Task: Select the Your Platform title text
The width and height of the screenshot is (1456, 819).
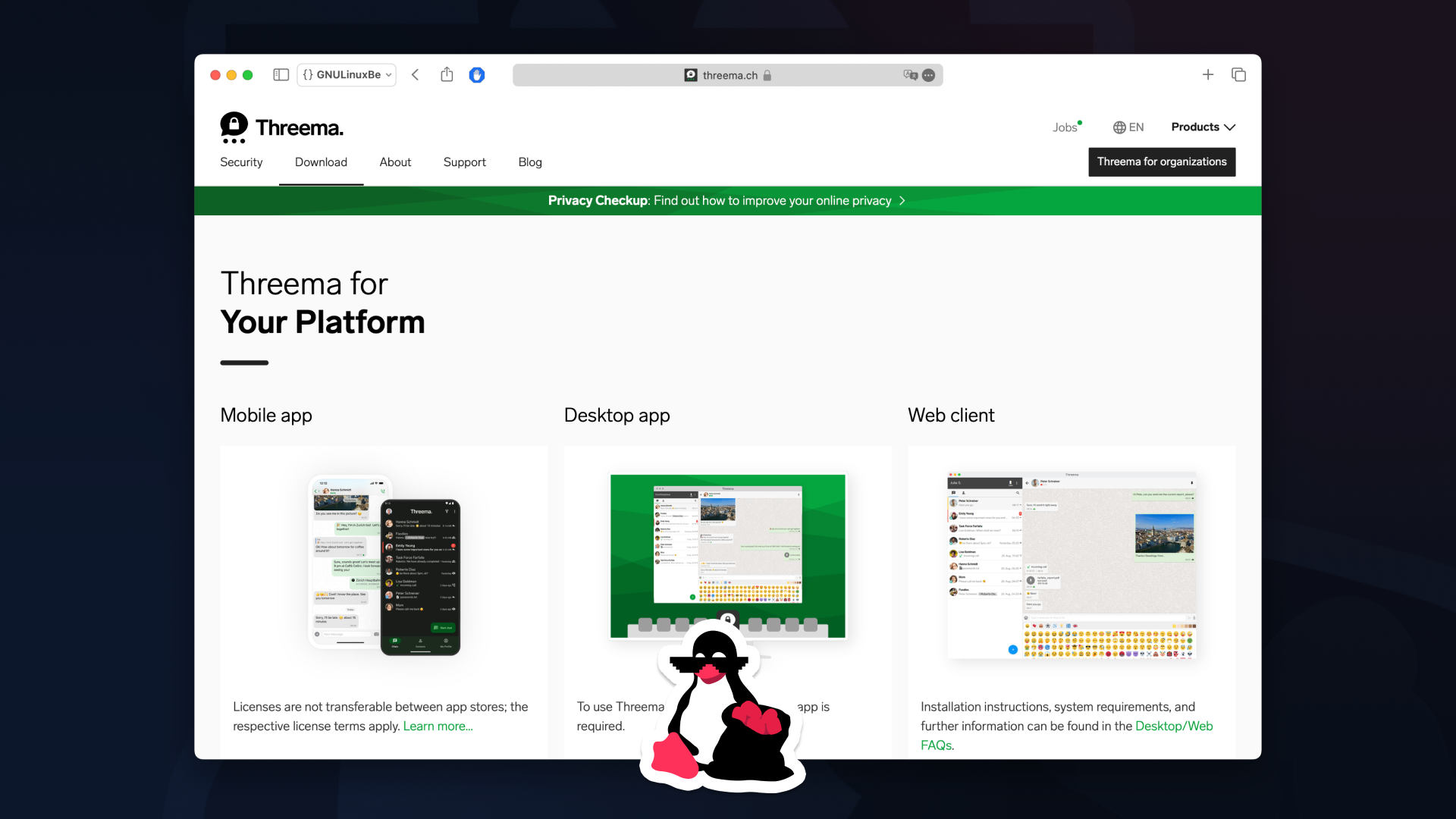Action: 322,322
